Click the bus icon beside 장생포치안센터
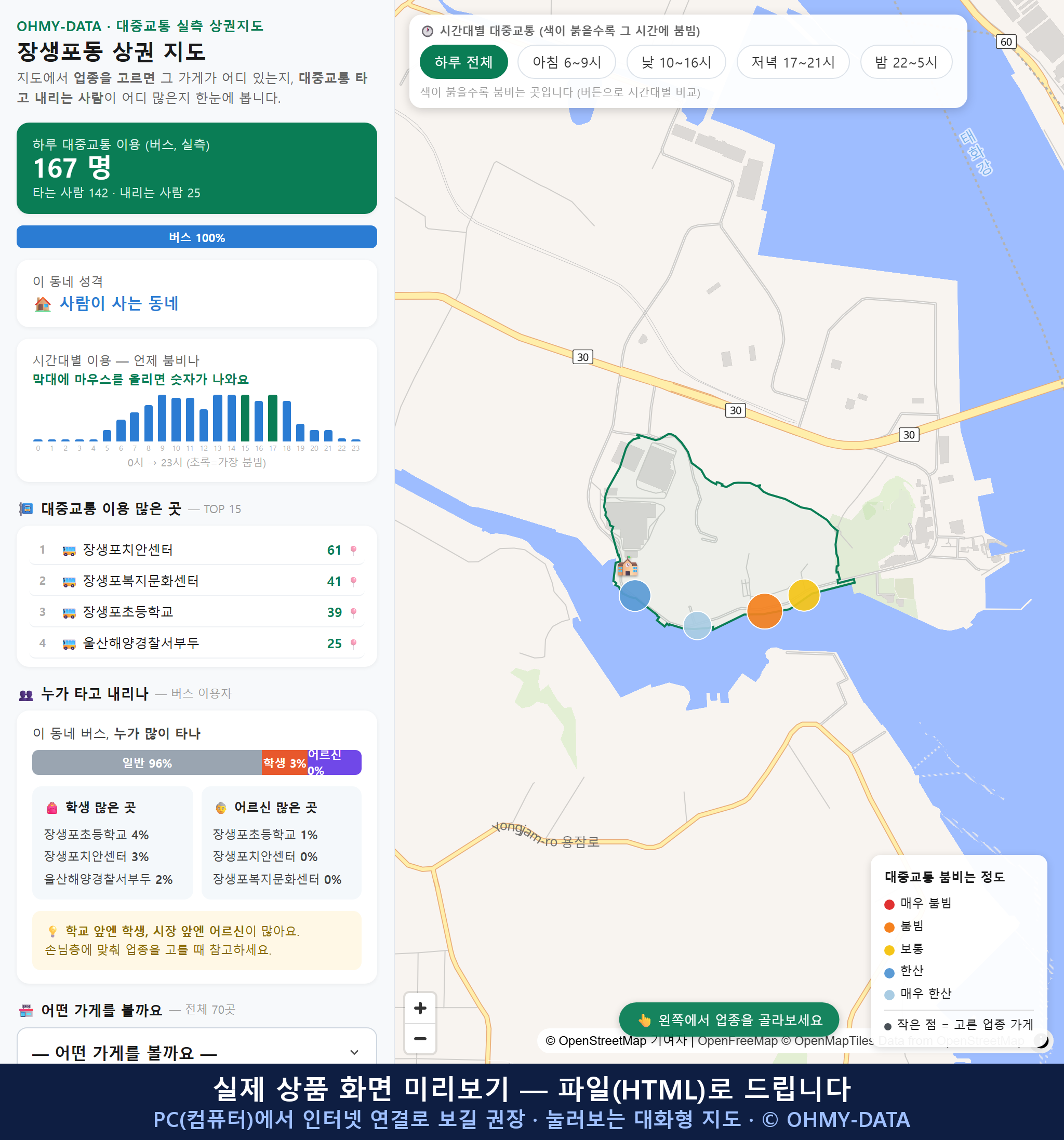 click(69, 551)
